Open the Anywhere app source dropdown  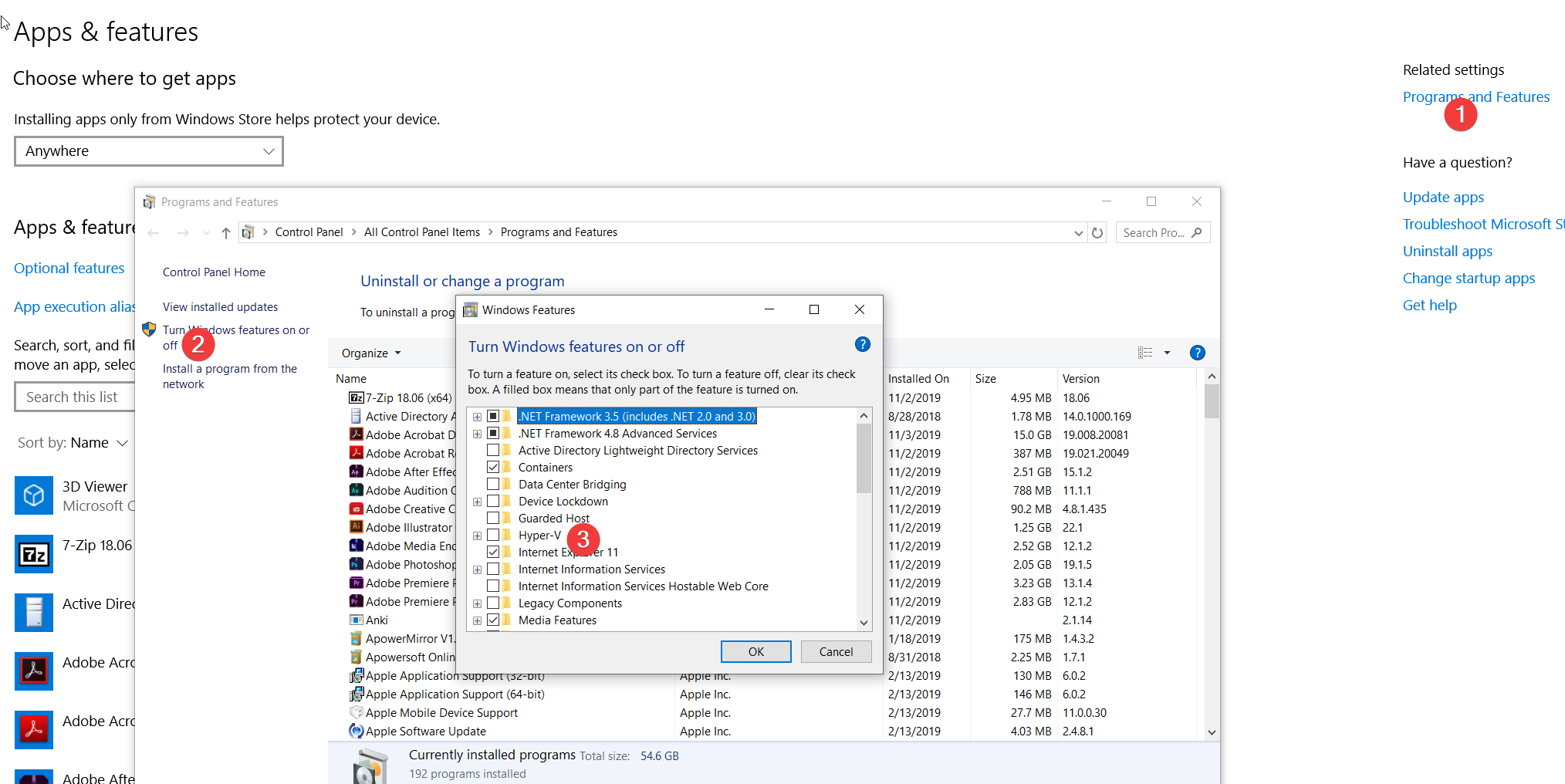point(149,151)
